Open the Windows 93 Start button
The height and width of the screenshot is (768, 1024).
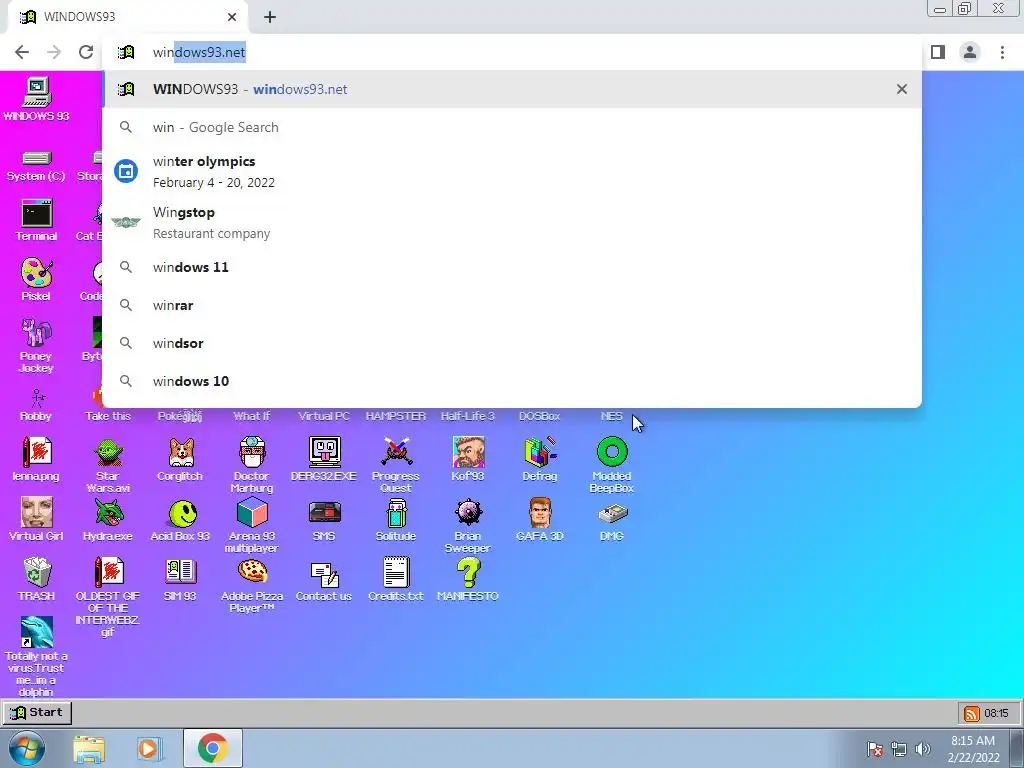click(37, 712)
